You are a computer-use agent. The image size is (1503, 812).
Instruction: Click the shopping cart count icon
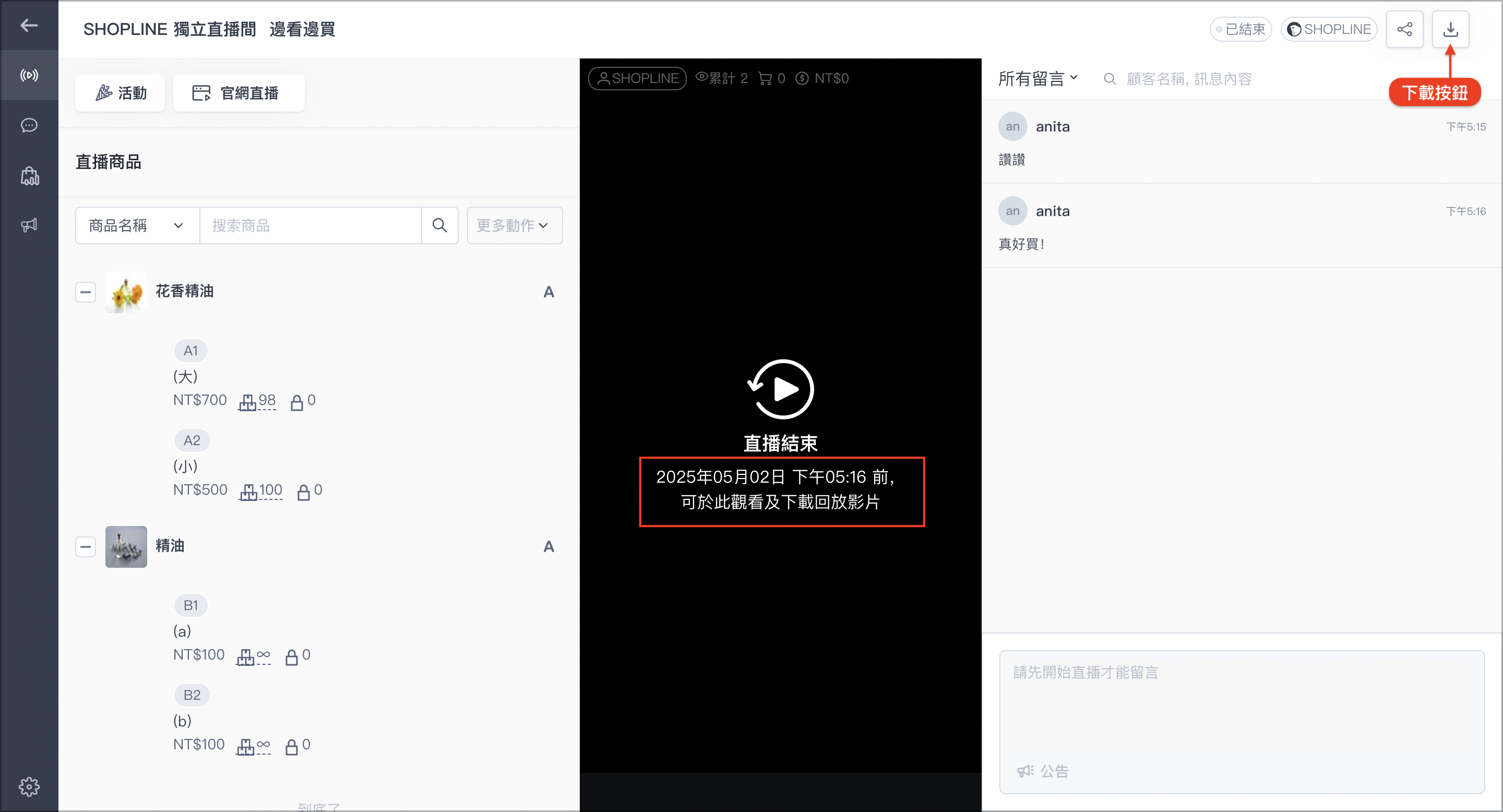click(765, 78)
